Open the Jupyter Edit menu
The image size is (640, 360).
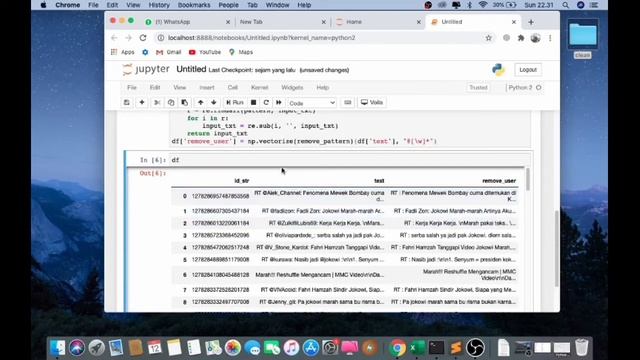pos(155,87)
